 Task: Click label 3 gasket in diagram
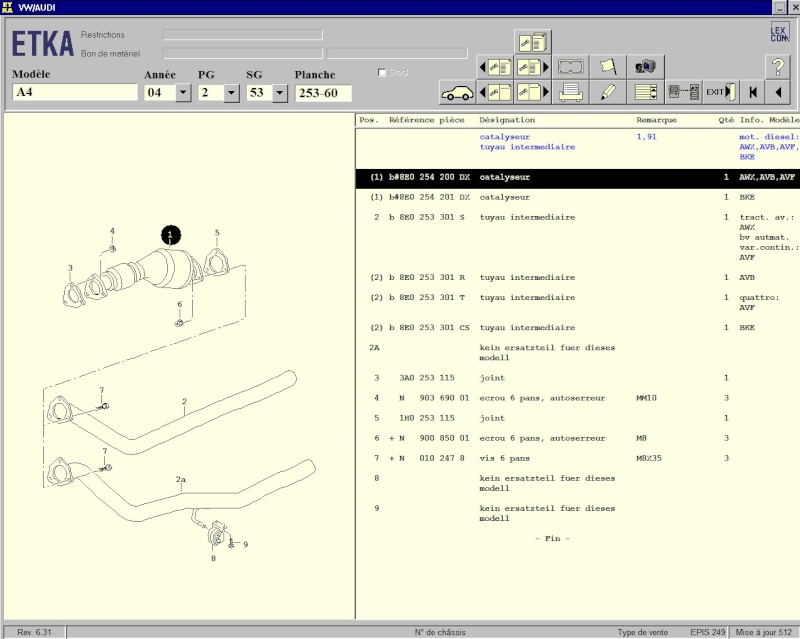tap(70, 268)
